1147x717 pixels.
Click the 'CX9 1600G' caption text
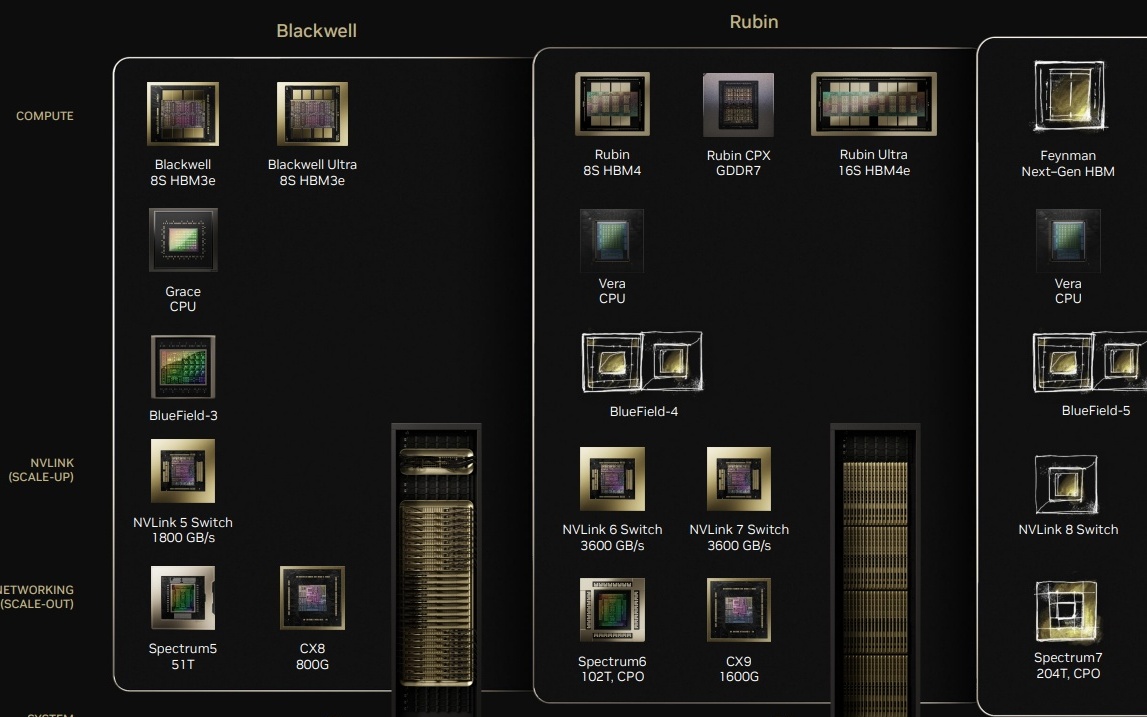739,669
